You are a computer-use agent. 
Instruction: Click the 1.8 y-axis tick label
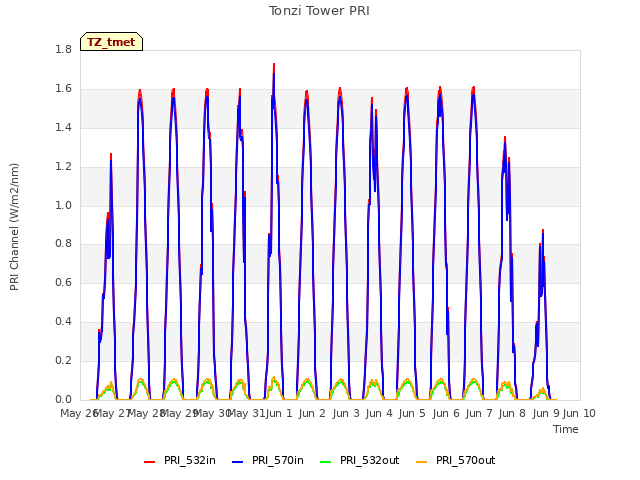[x=63, y=50]
